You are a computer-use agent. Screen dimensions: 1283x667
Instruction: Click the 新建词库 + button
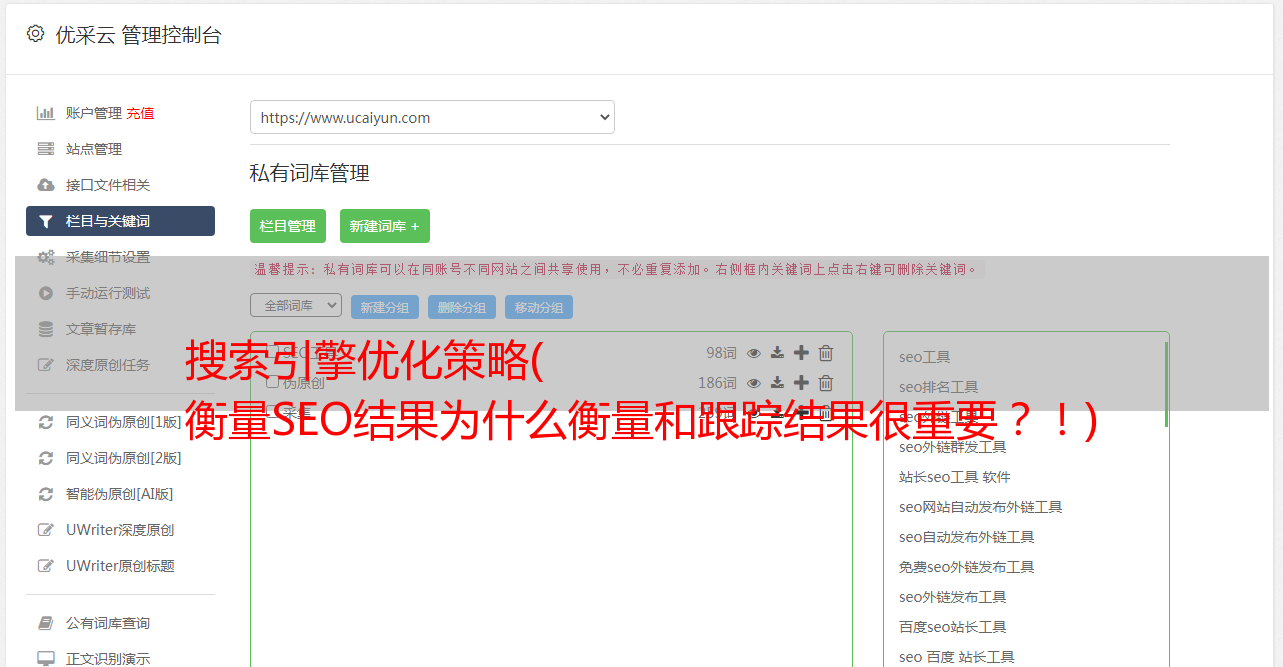(385, 226)
